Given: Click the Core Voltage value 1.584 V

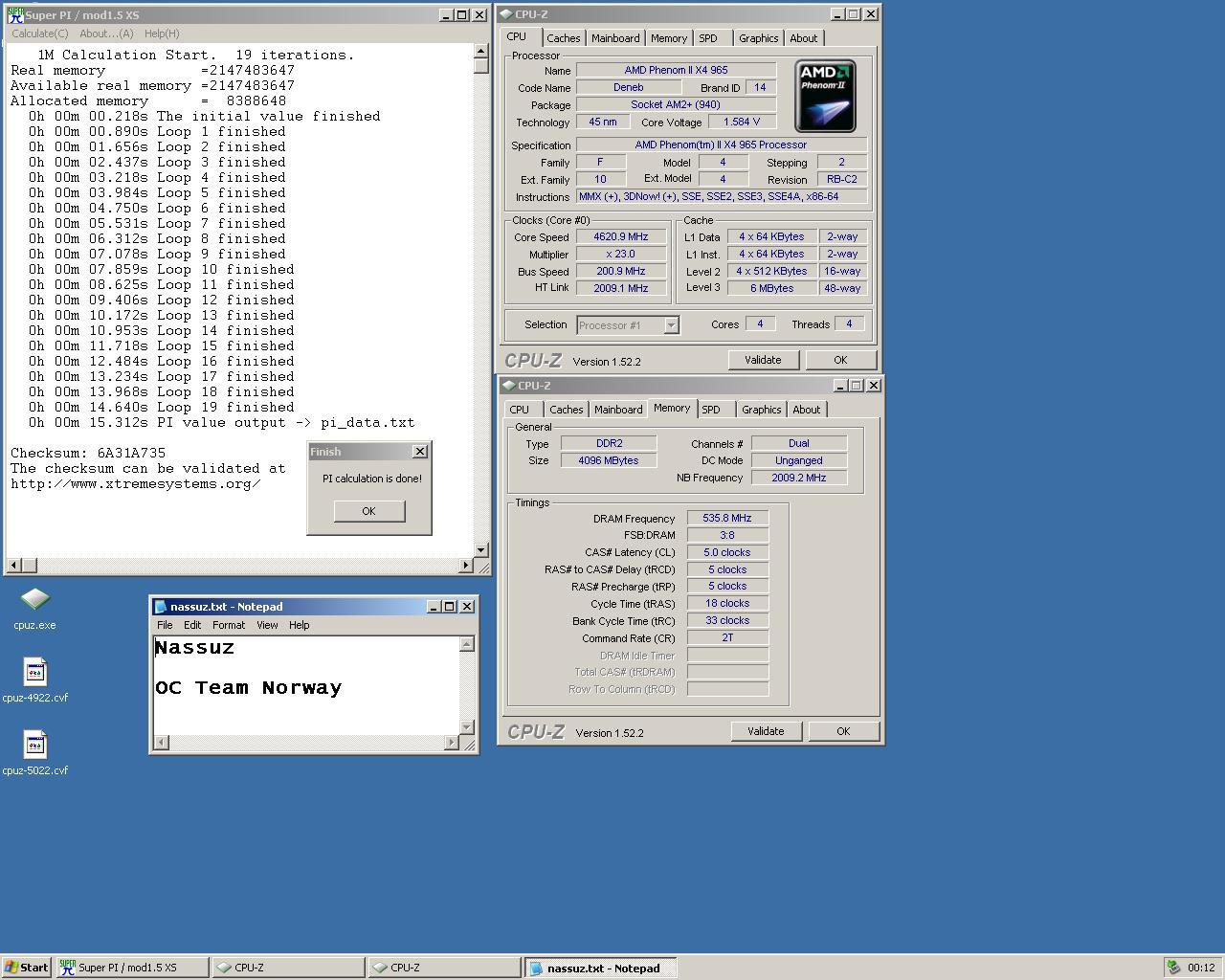Looking at the screenshot, I should 741,122.
